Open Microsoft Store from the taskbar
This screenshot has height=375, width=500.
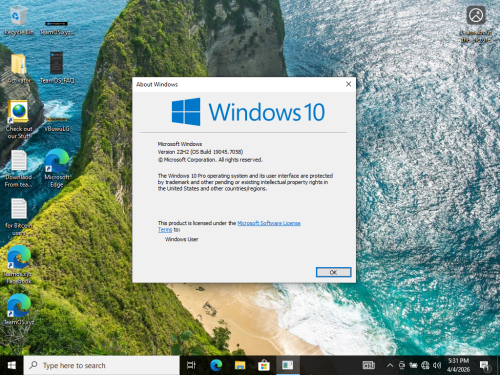[264, 365]
